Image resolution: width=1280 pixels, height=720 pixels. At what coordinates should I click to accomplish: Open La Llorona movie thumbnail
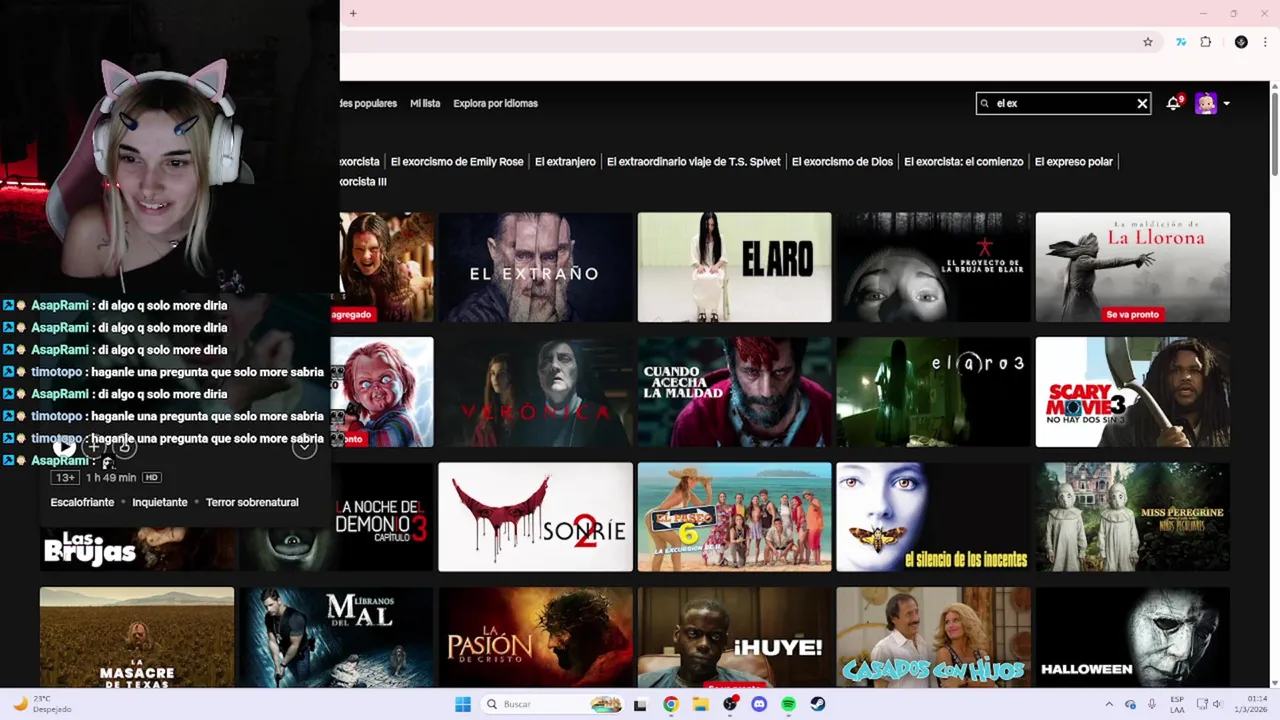click(1133, 267)
